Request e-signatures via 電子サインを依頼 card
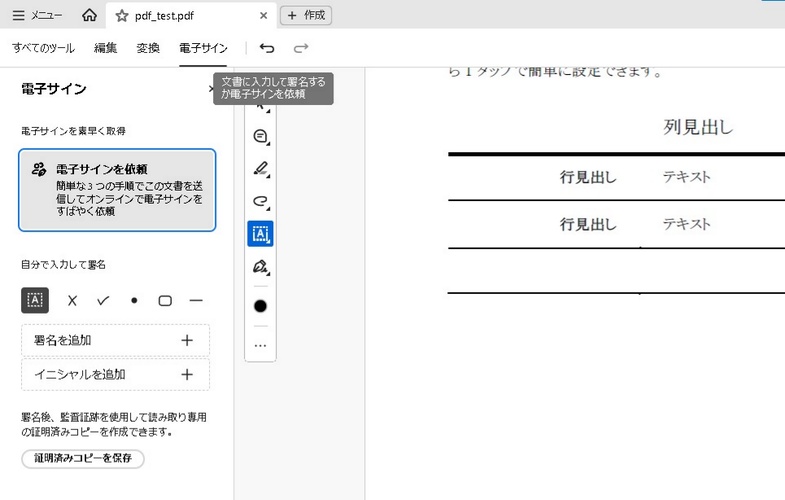This screenshot has height=500, width=785. [x=117, y=190]
